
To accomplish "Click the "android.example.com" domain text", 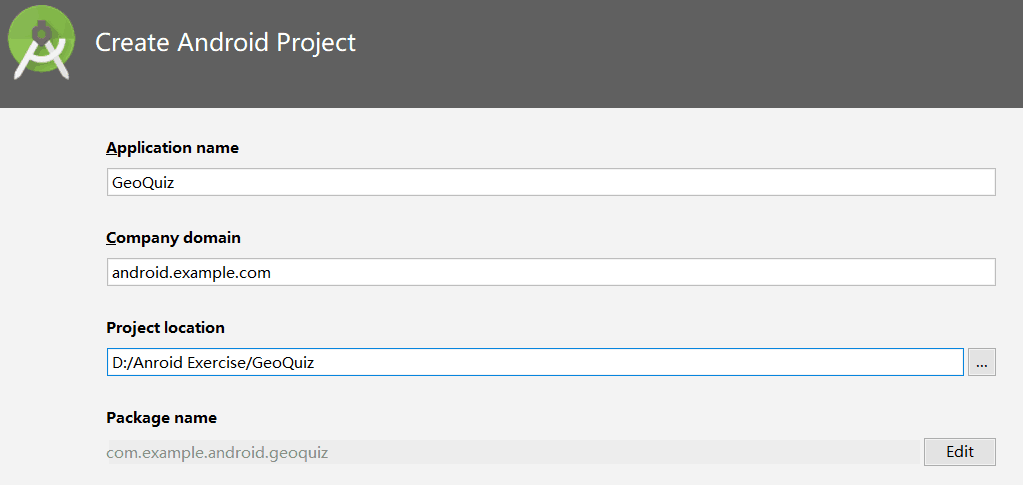I will tap(191, 273).
